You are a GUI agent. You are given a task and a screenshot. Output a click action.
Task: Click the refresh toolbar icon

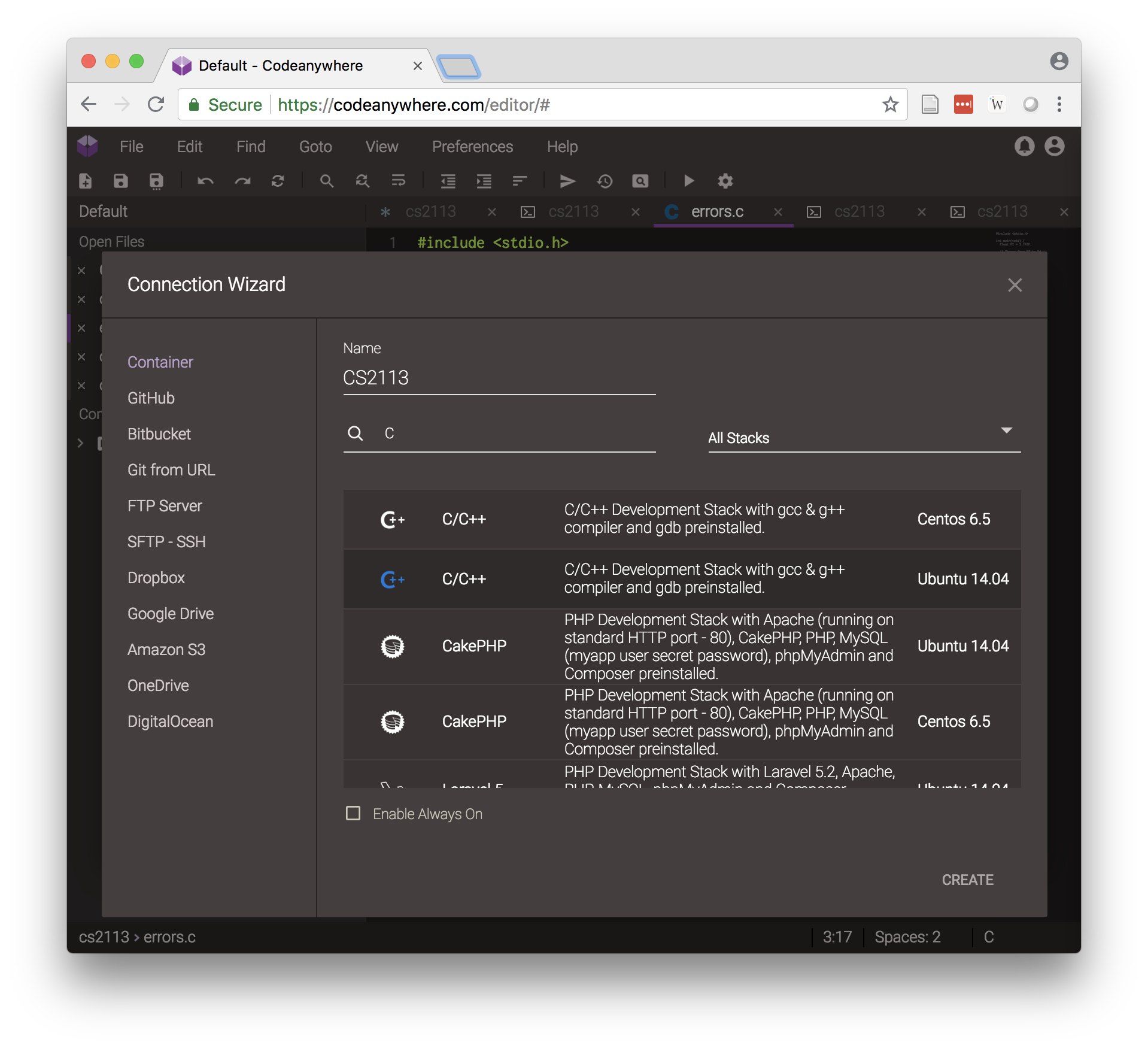pos(278,181)
